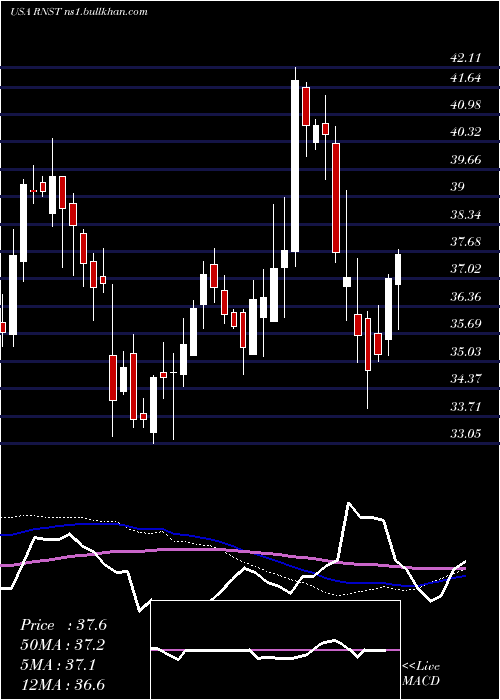Click the 40.32 price level label
Image resolution: width=500 pixels, height=700 pixels.
click(466, 132)
